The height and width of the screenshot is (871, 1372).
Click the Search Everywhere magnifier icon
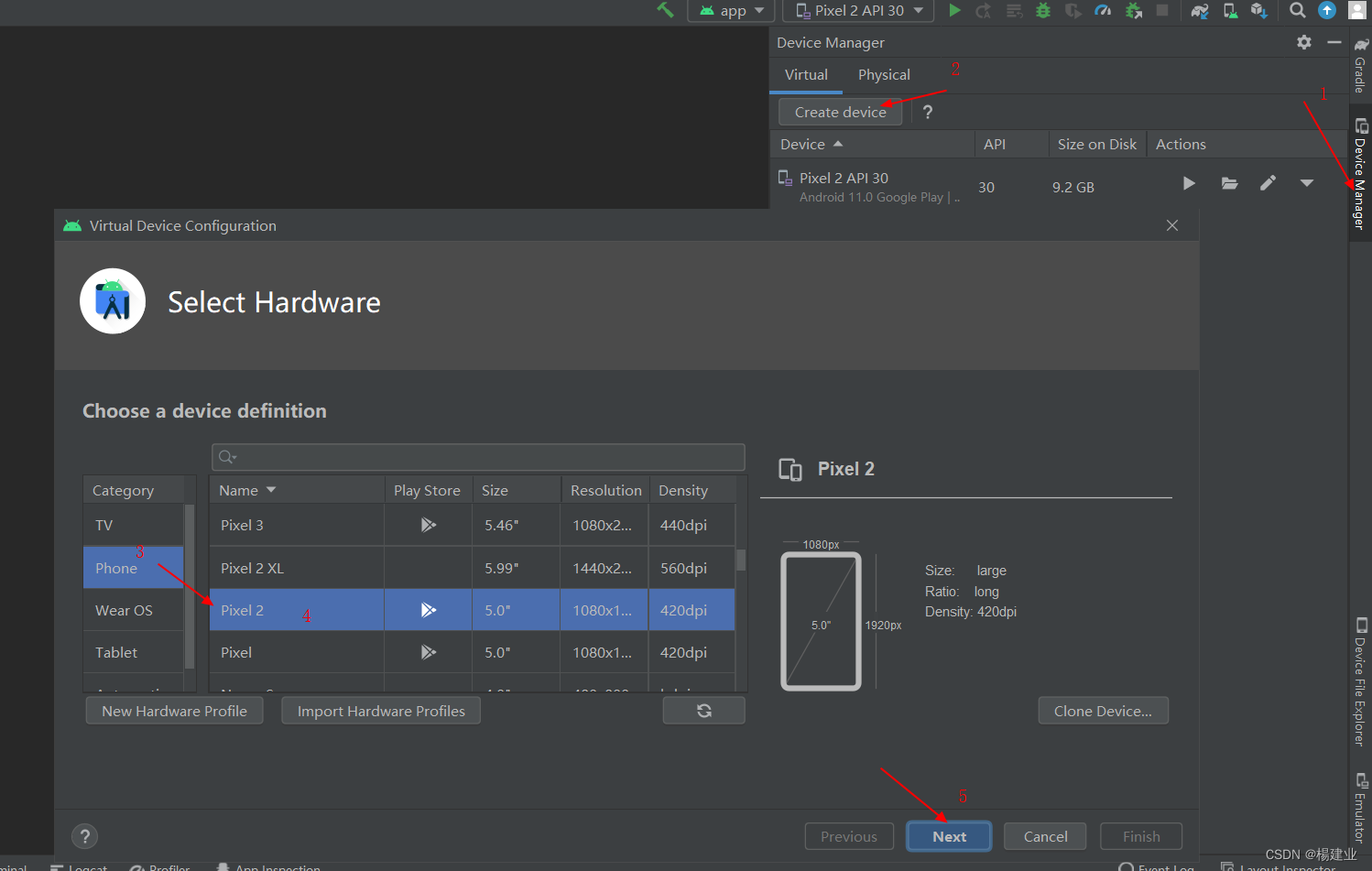(1297, 10)
